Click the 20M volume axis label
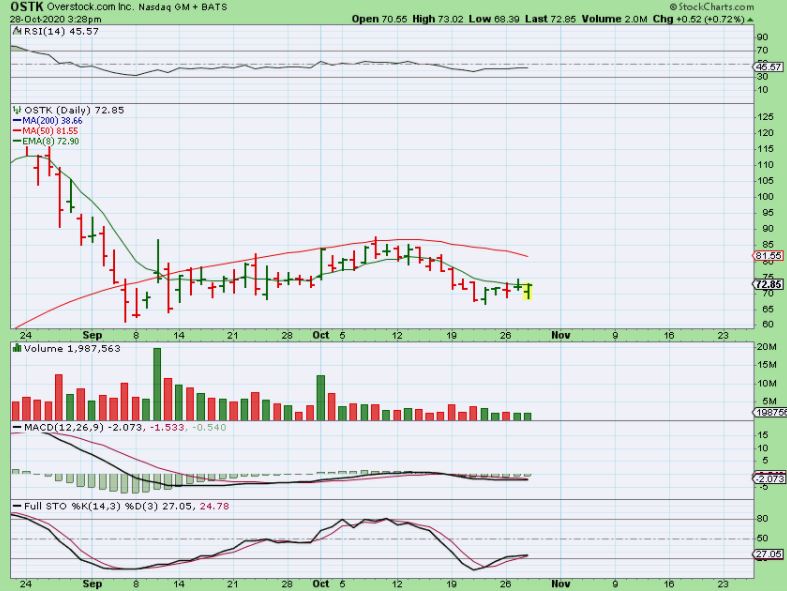The image size is (787, 591). 767,347
